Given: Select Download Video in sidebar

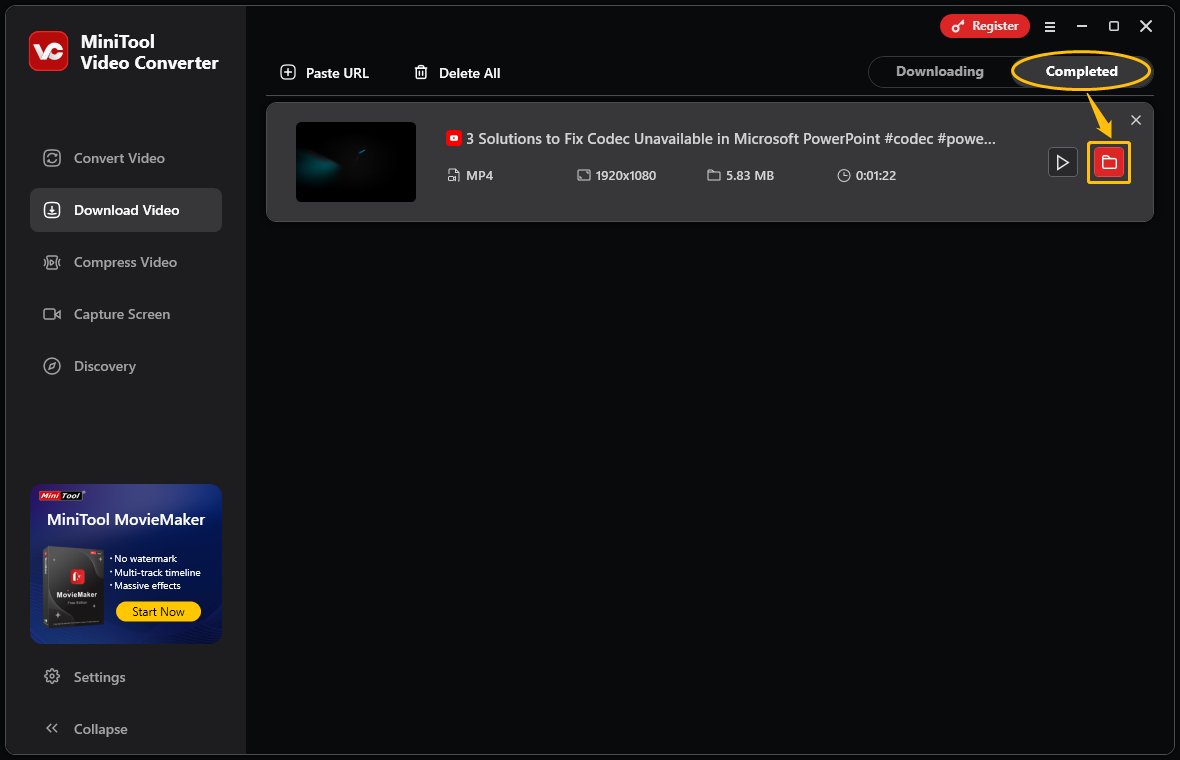Looking at the screenshot, I should pyautogui.click(x=126, y=210).
